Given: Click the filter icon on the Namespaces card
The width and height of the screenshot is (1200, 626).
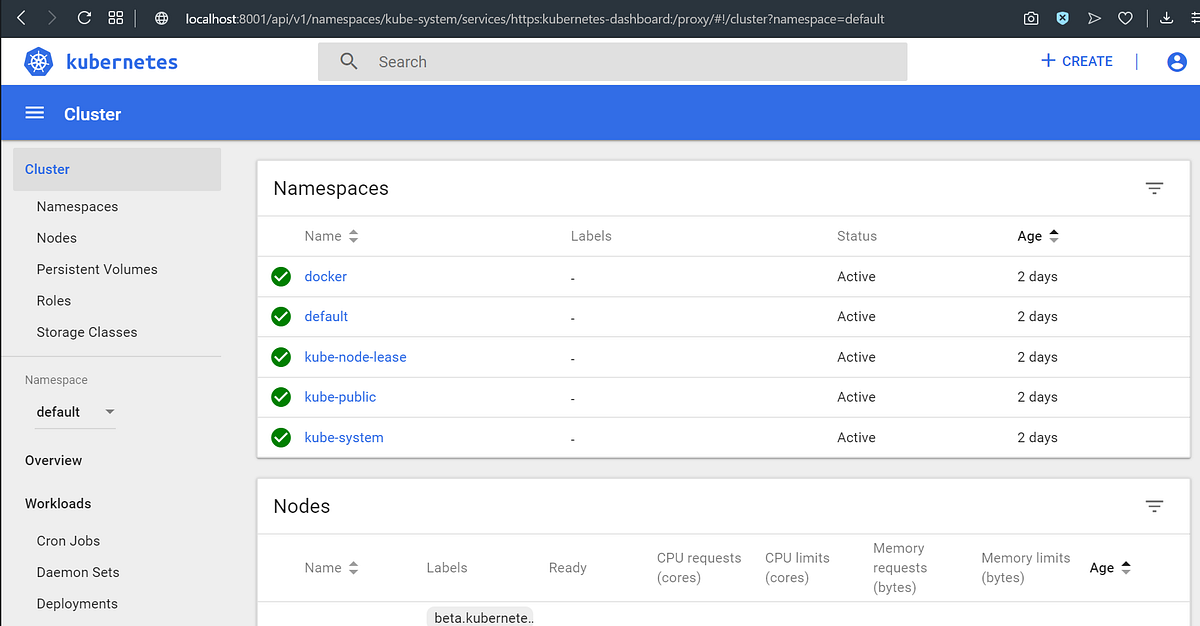Looking at the screenshot, I should [1154, 188].
